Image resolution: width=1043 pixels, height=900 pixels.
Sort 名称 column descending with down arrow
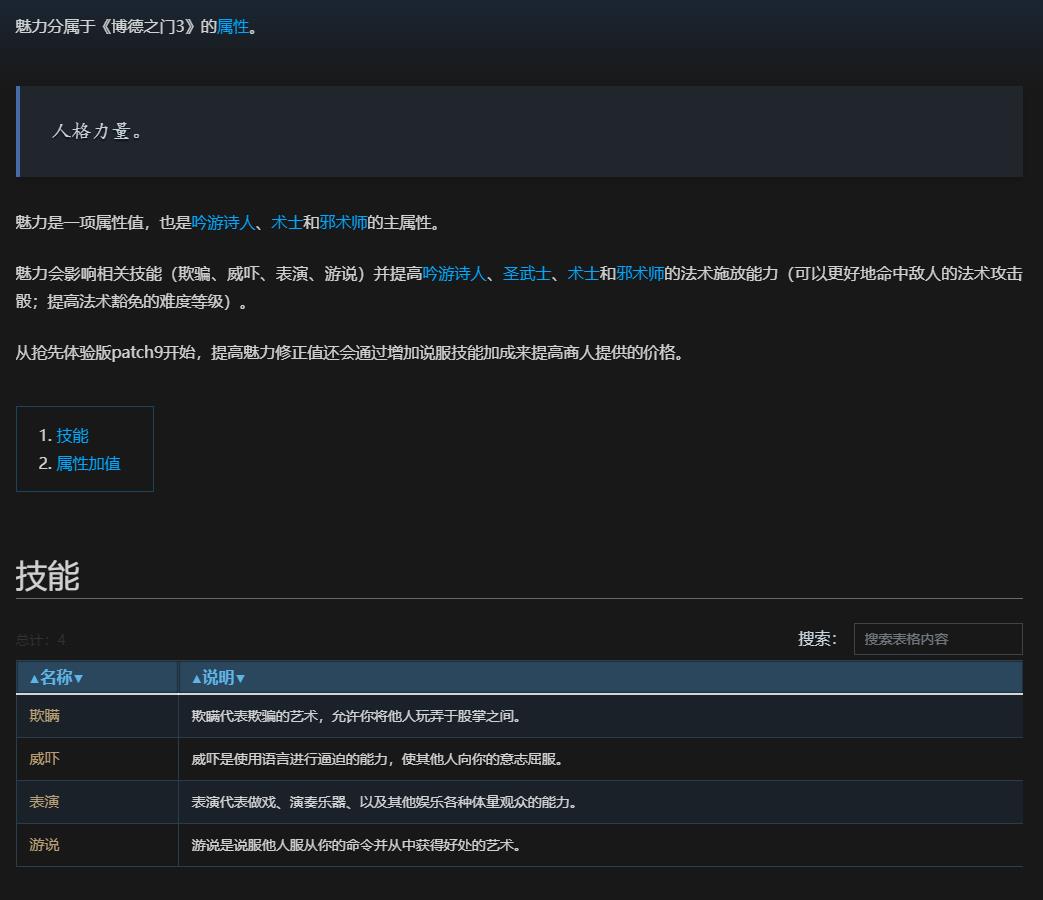[x=79, y=678]
